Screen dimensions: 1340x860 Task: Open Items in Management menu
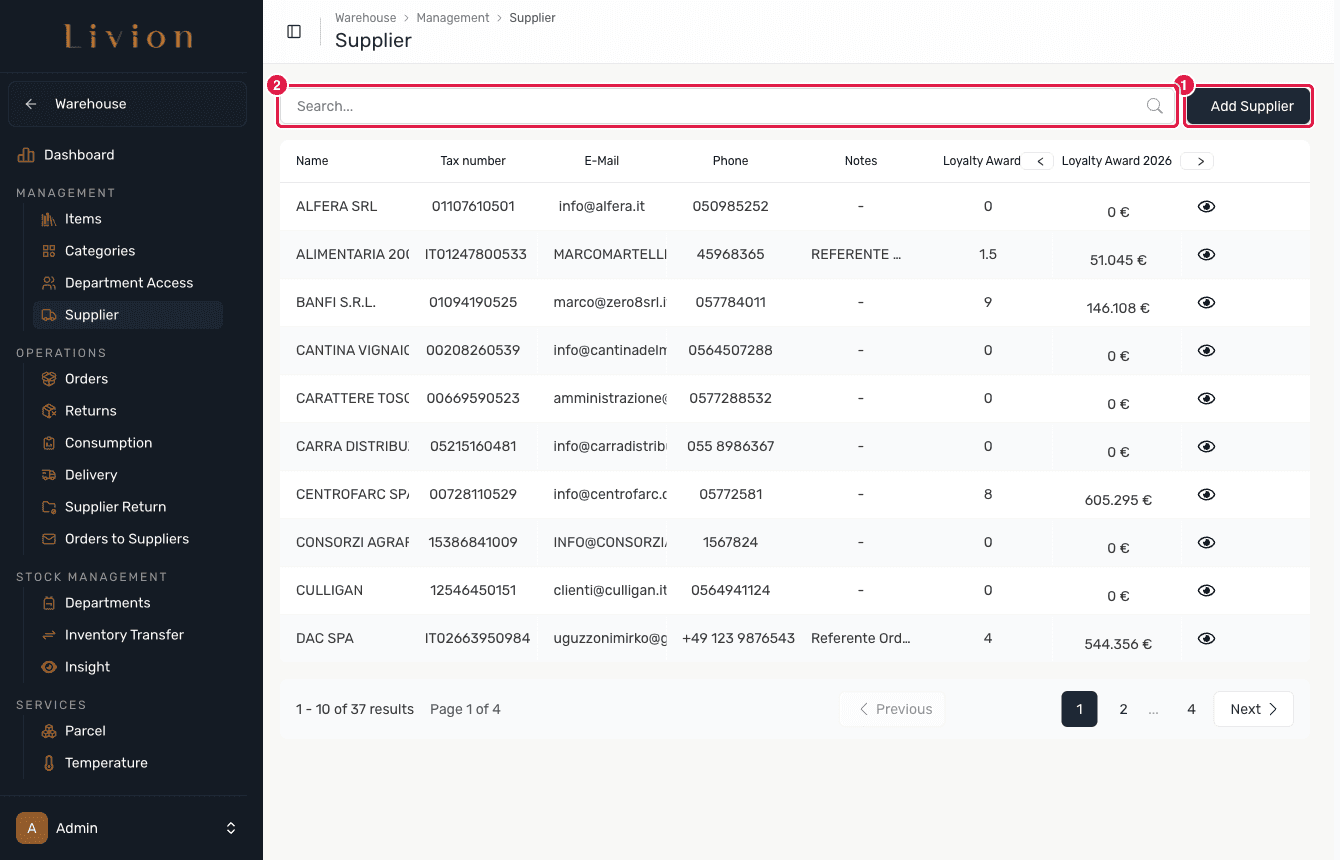click(x=83, y=219)
